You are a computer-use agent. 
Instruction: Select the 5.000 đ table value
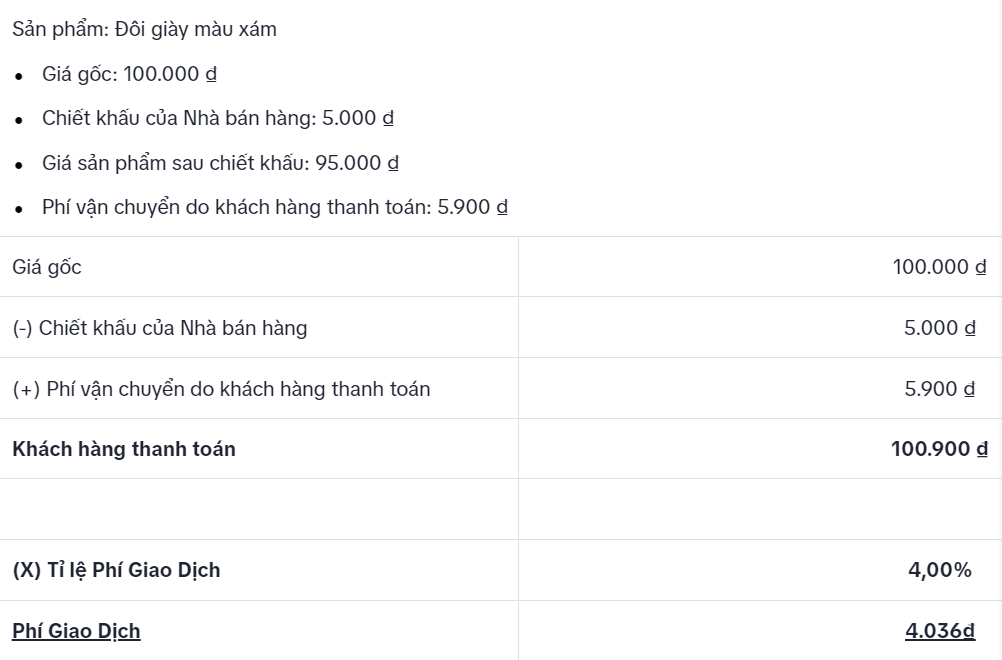click(x=939, y=328)
